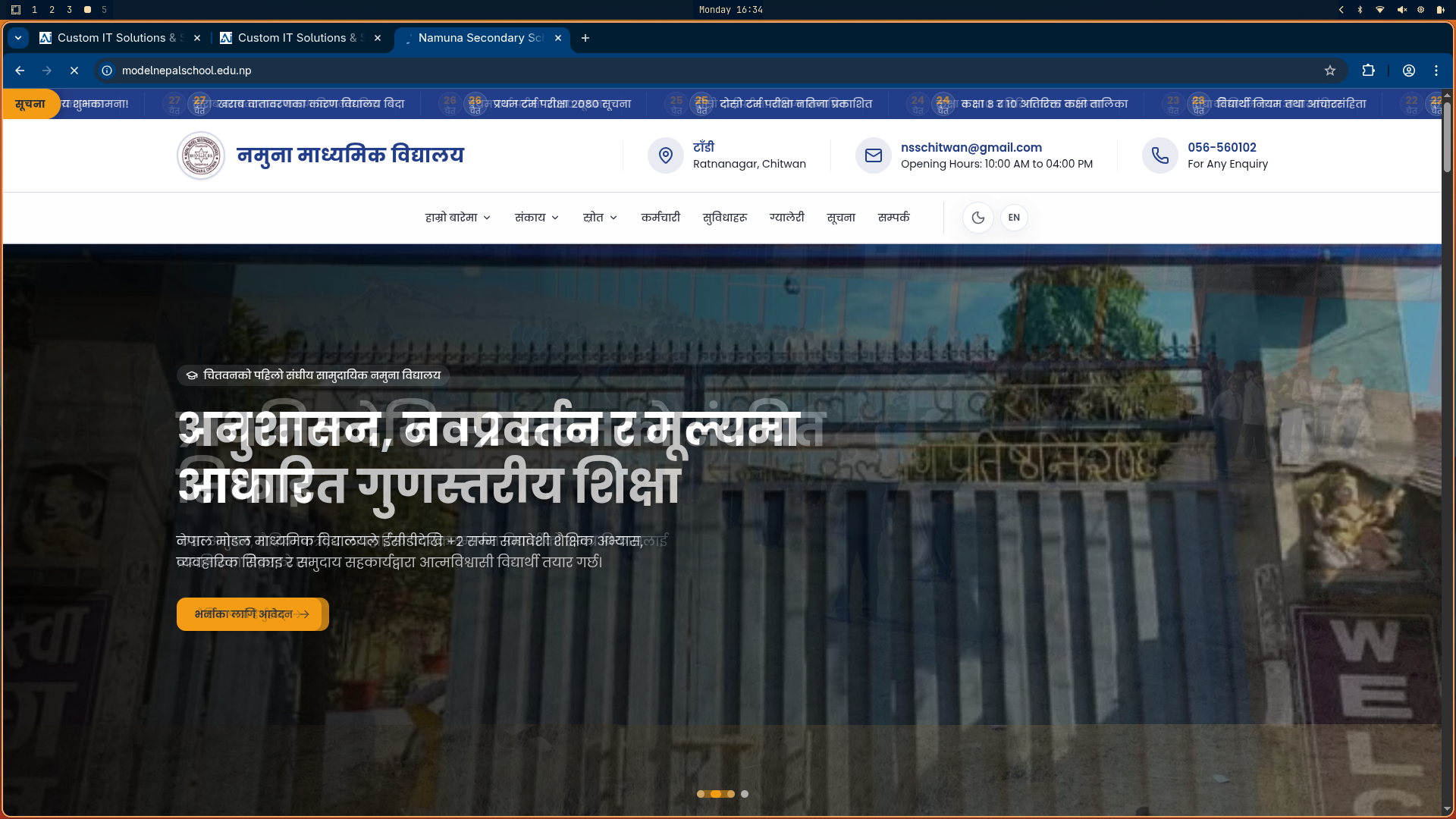
Task: Open the browser extensions puzzle icon
Action: [1368, 71]
